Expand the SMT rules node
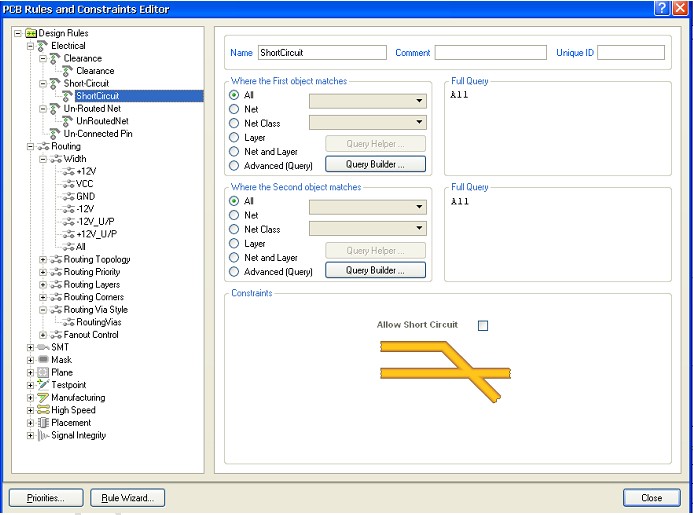Screen dimensions: 693x515 tap(30, 347)
